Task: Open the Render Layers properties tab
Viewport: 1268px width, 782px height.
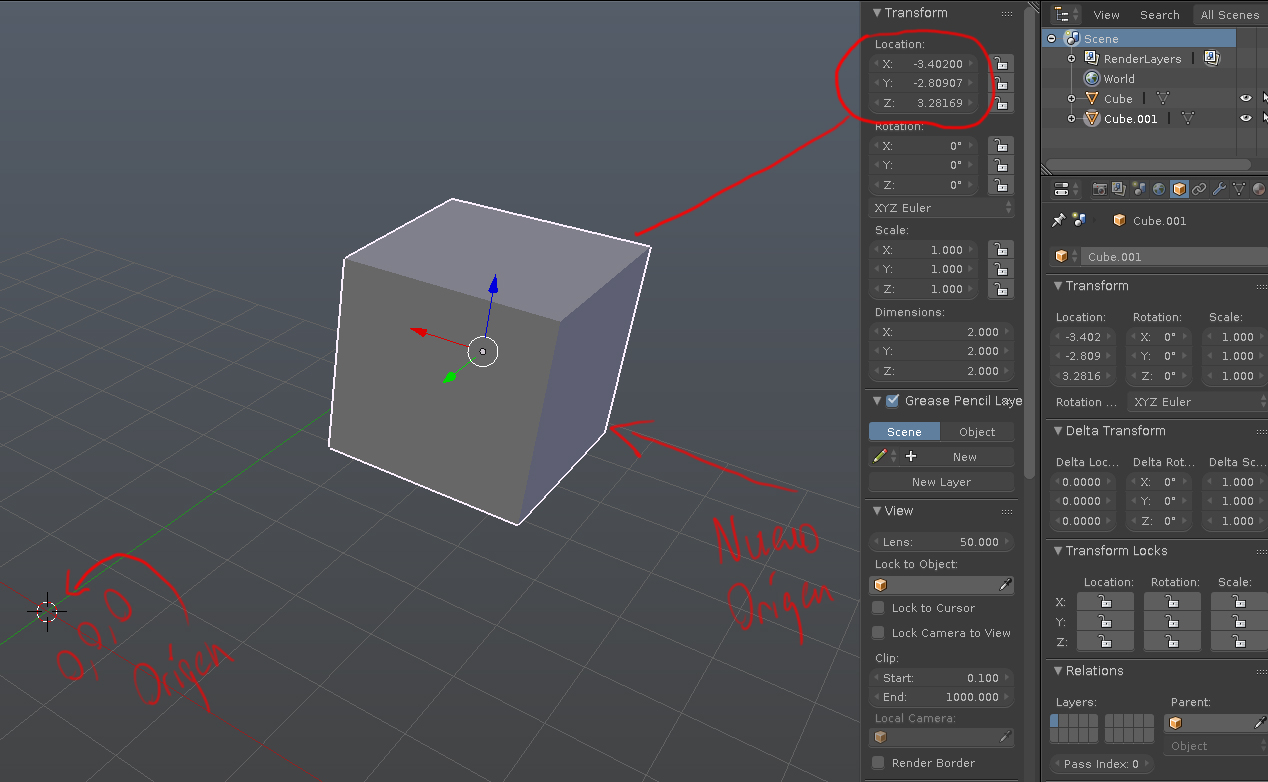Action: tap(1119, 189)
